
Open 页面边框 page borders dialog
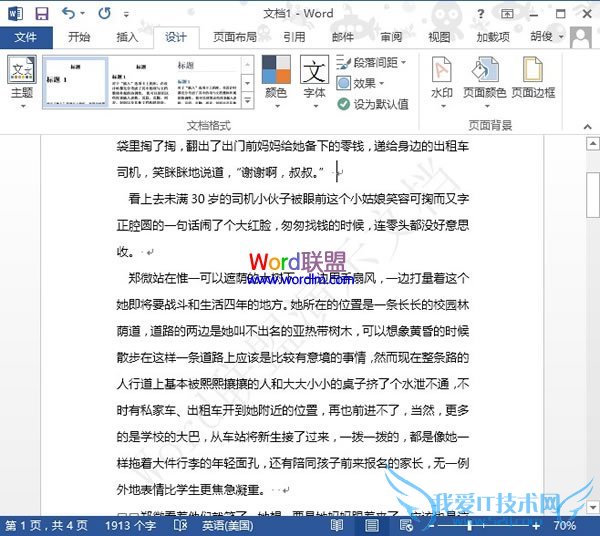pos(533,78)
